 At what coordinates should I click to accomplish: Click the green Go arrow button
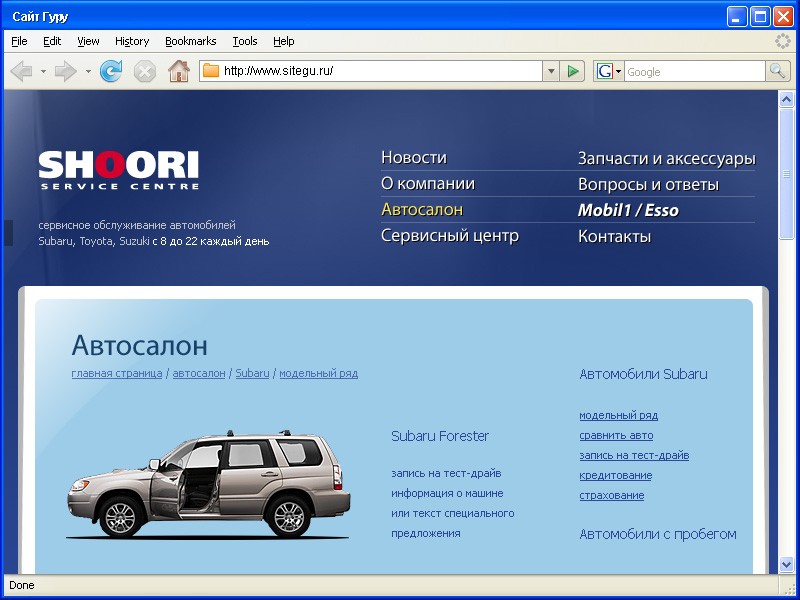click(x=572, y=71)
